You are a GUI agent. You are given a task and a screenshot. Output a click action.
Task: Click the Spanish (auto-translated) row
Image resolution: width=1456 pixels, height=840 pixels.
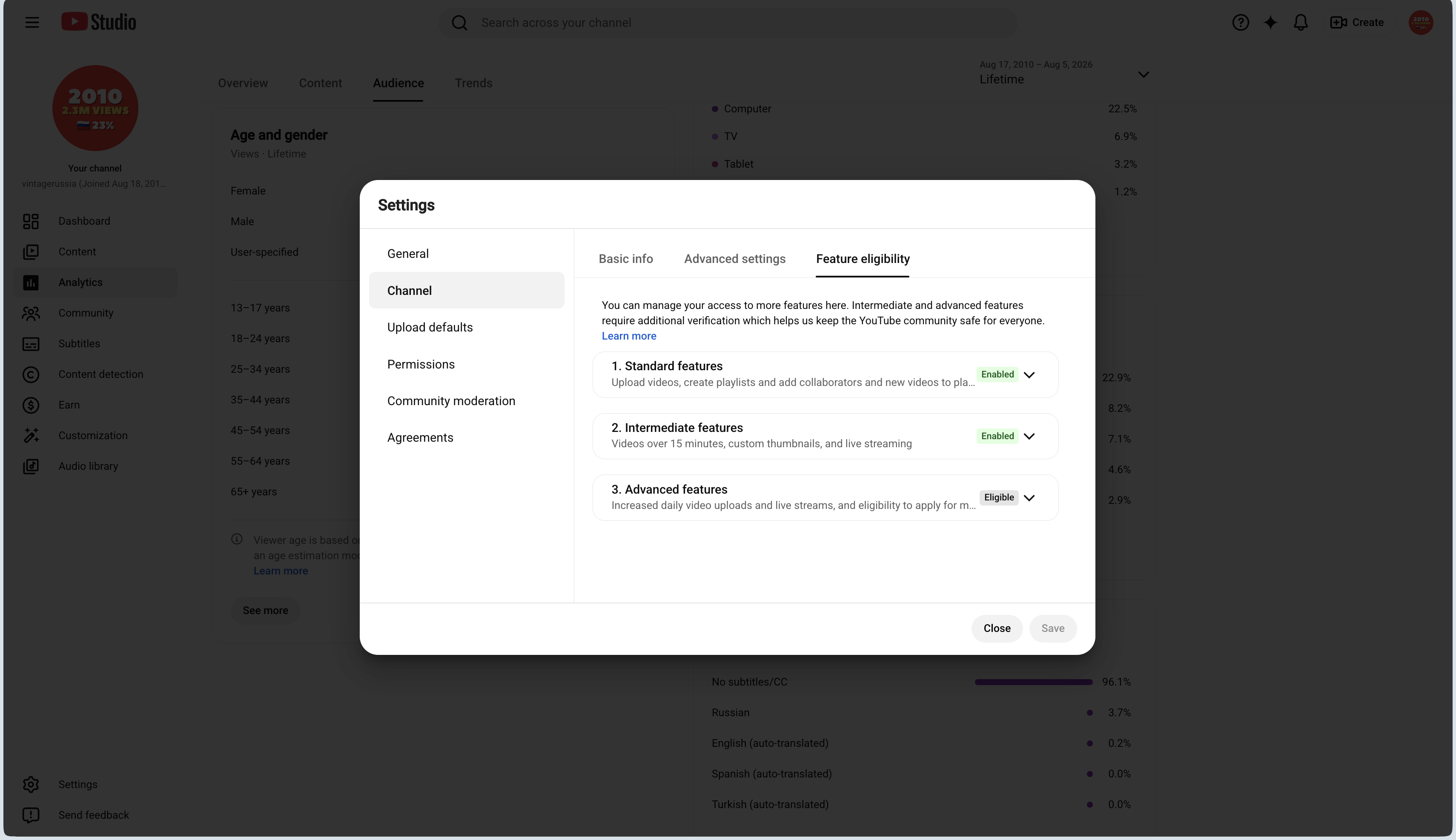921,774
